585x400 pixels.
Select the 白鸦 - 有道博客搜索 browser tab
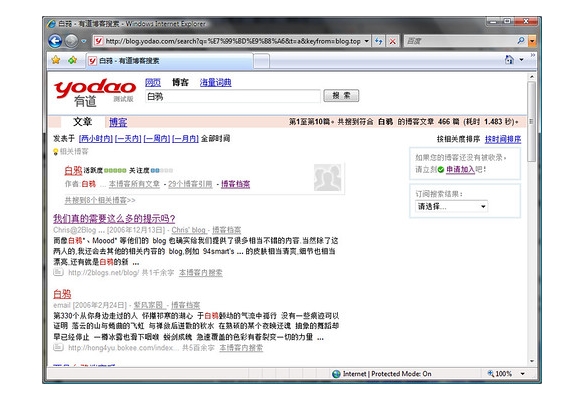(x=169, y=61)
